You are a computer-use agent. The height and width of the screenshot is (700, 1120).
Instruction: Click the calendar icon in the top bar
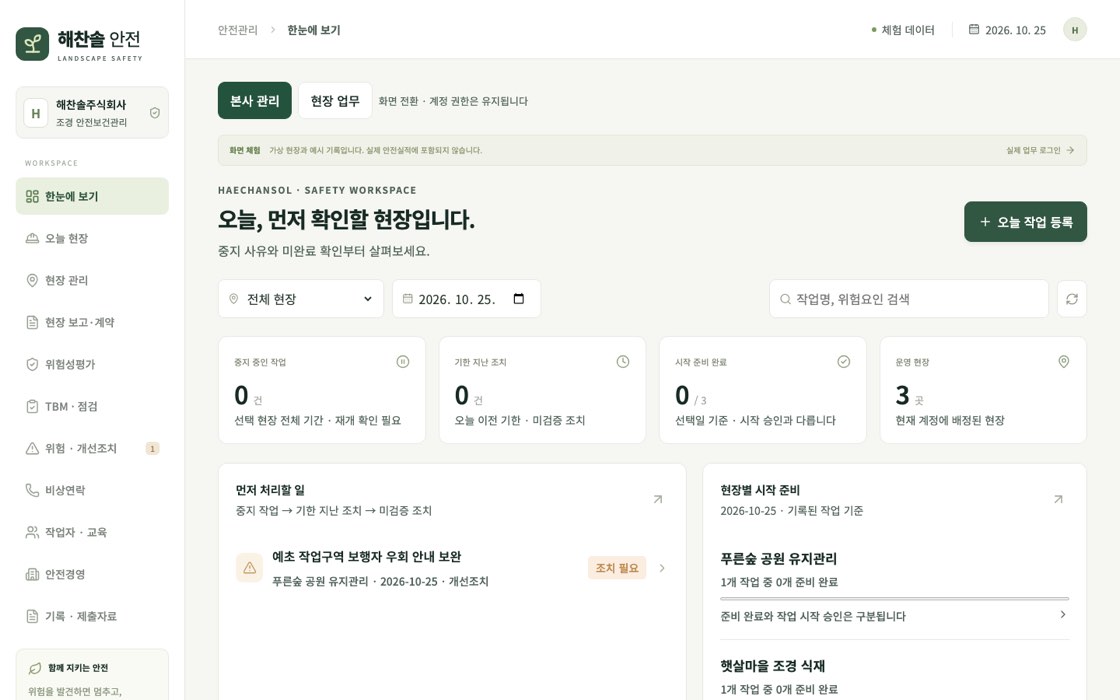(x=974, y=29)
